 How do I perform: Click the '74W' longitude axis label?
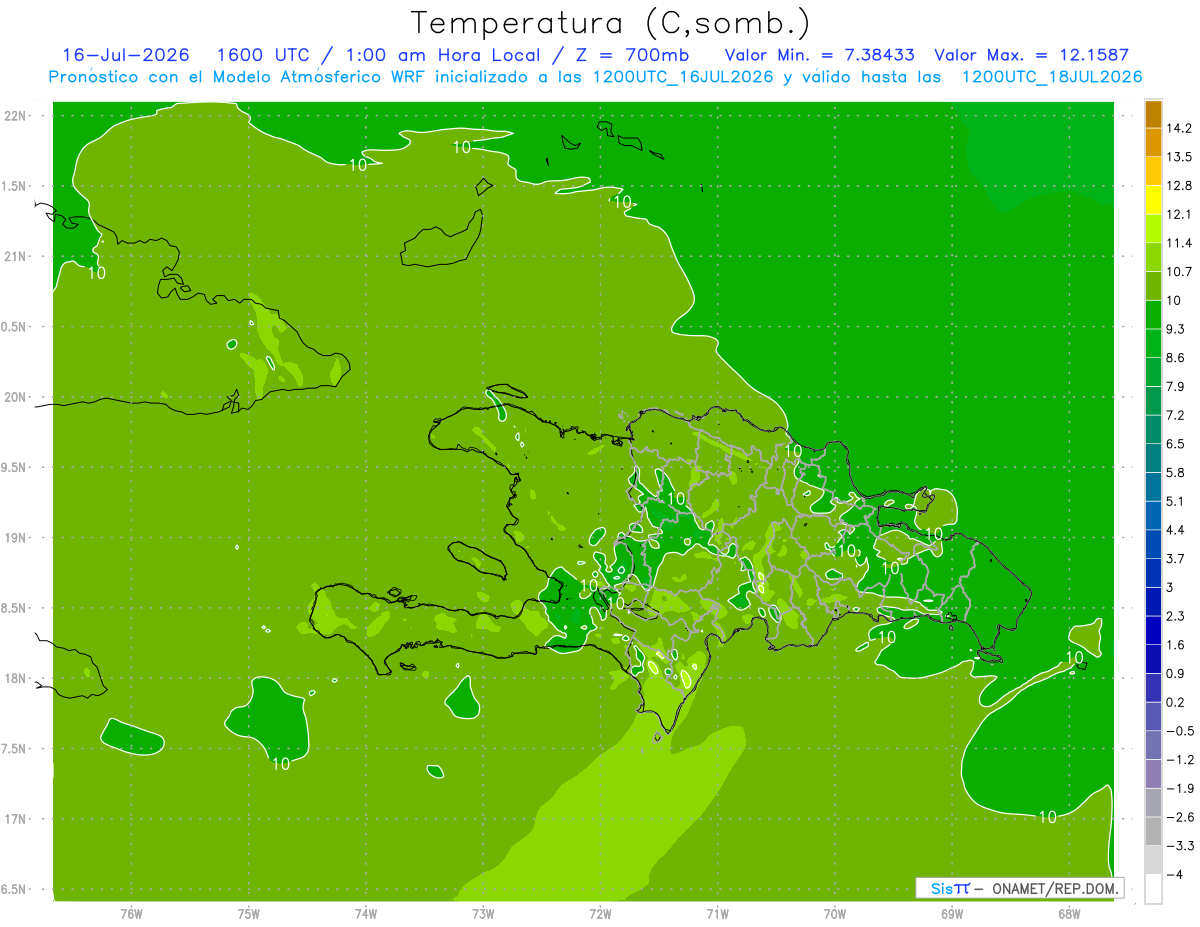(366, 913)
